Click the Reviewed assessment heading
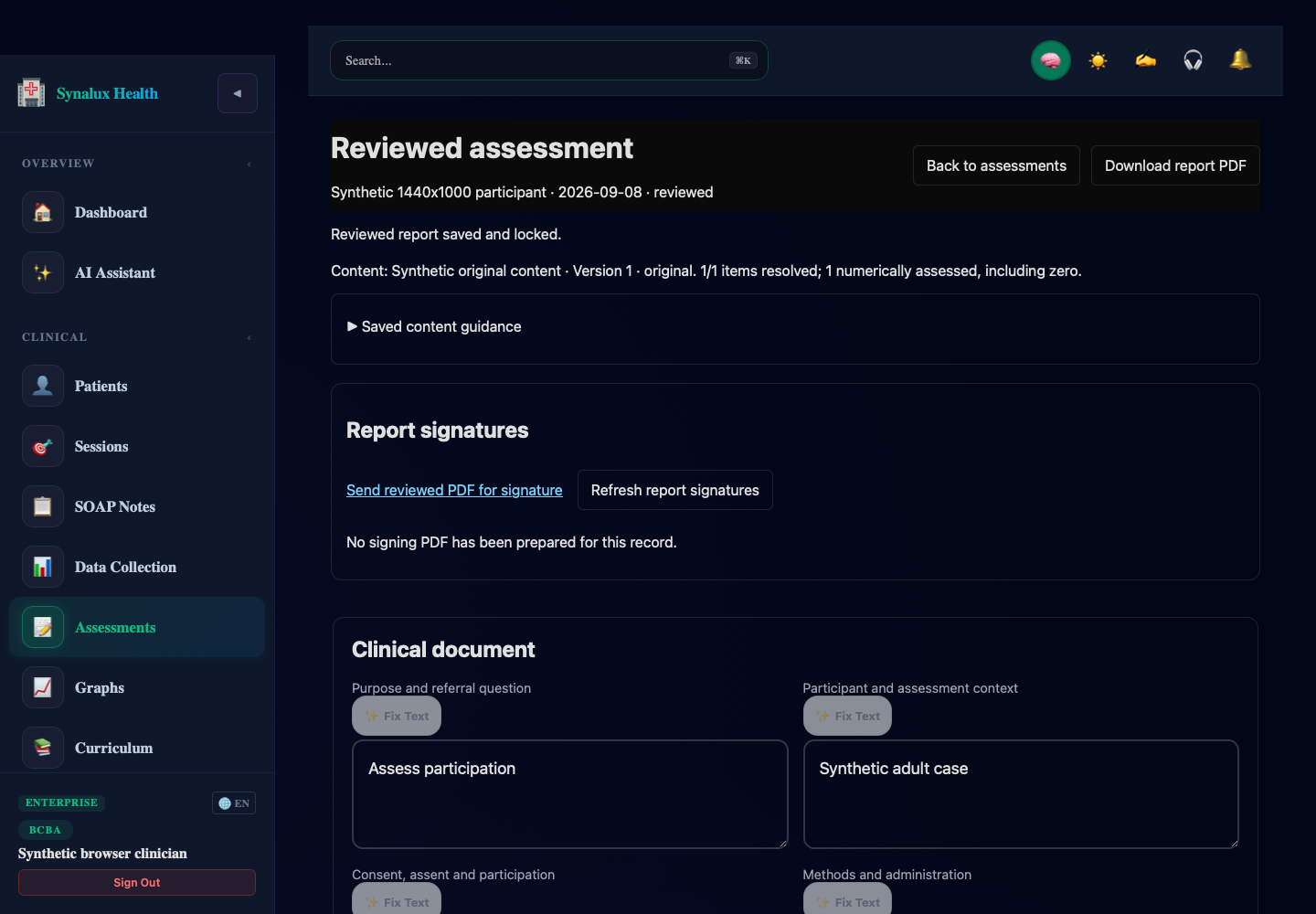The image size is (1316, 914). point(482,148)
